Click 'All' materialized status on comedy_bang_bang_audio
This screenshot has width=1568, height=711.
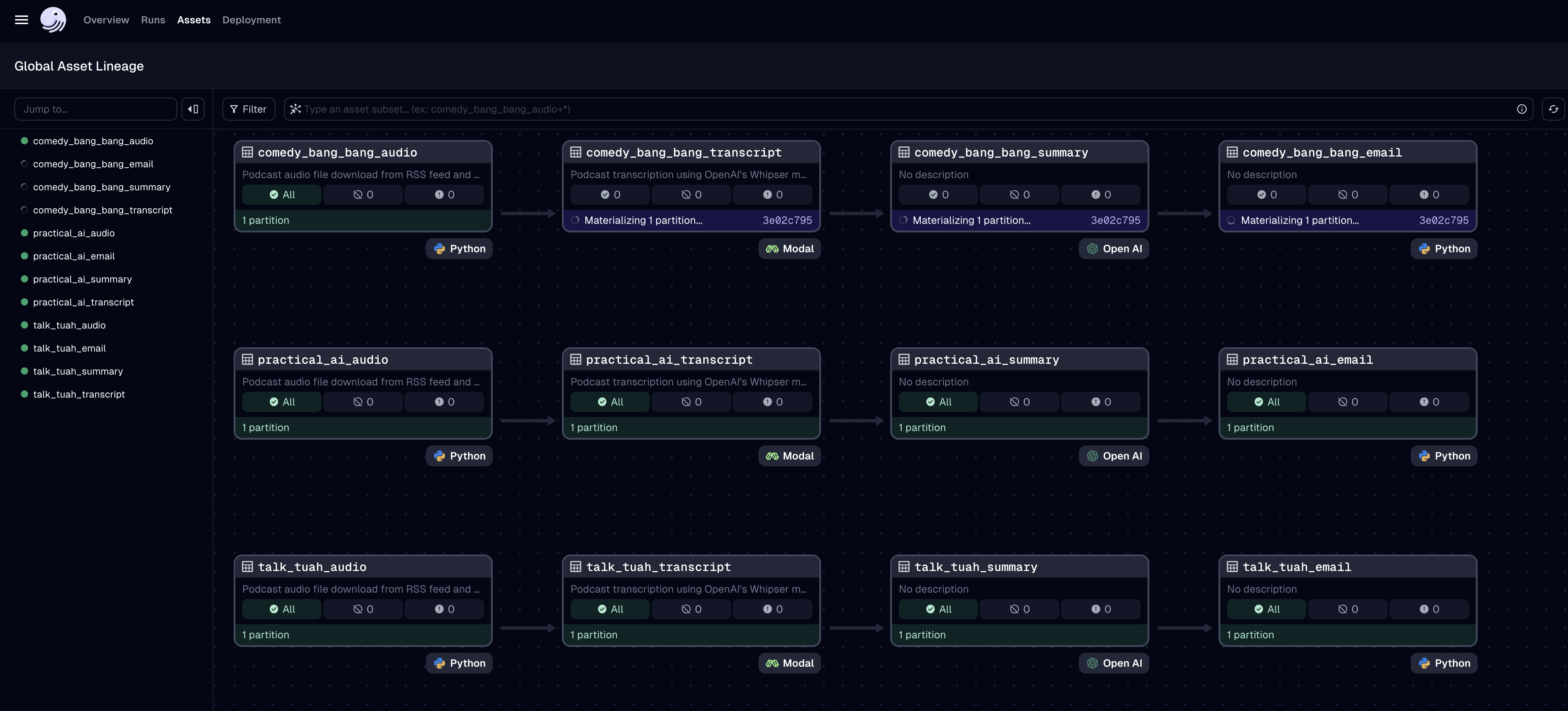click(282, 195)
